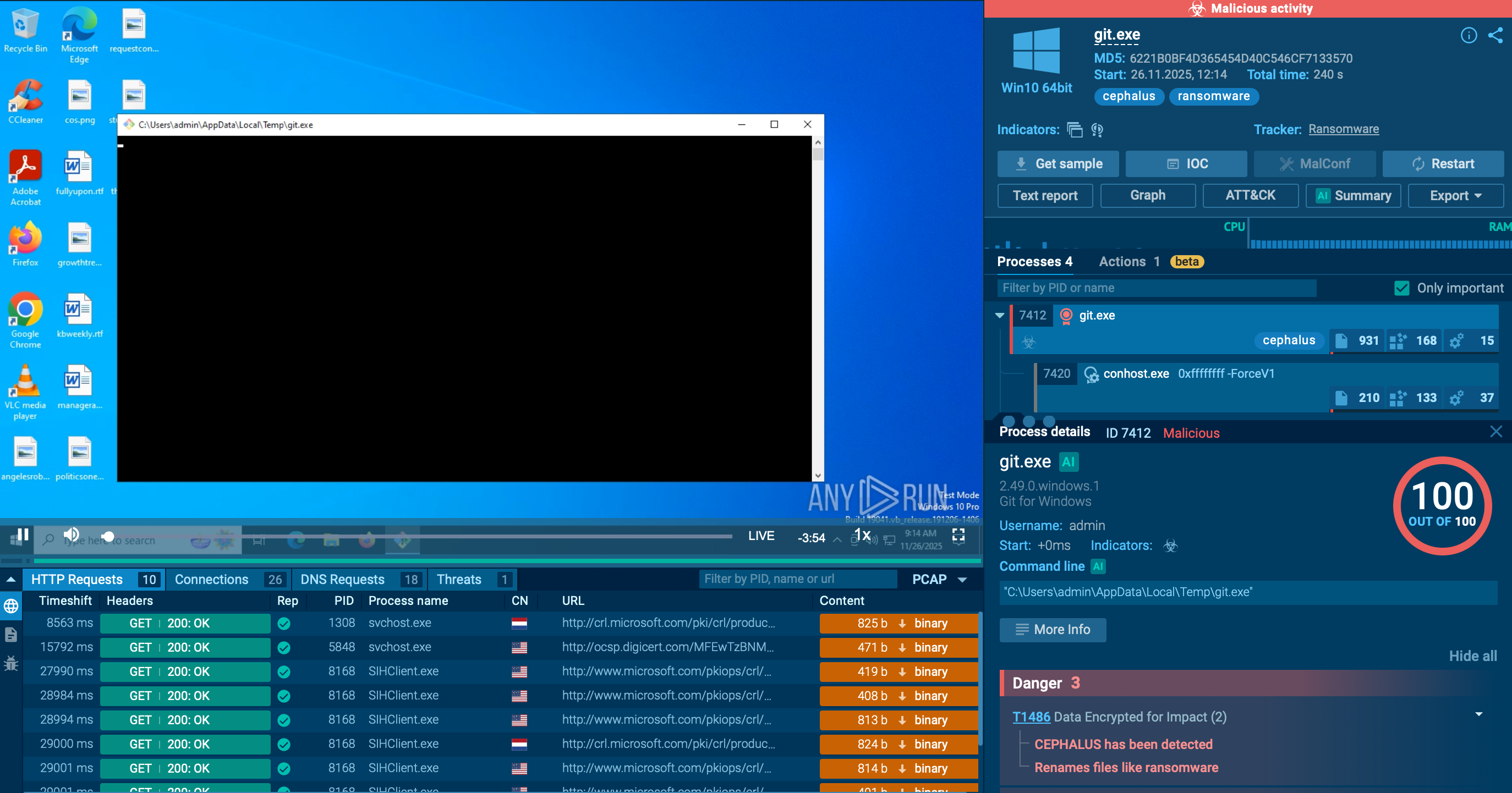1512x793 pixels.
Task: Pause the video recording playback
Action: [23, 535]
